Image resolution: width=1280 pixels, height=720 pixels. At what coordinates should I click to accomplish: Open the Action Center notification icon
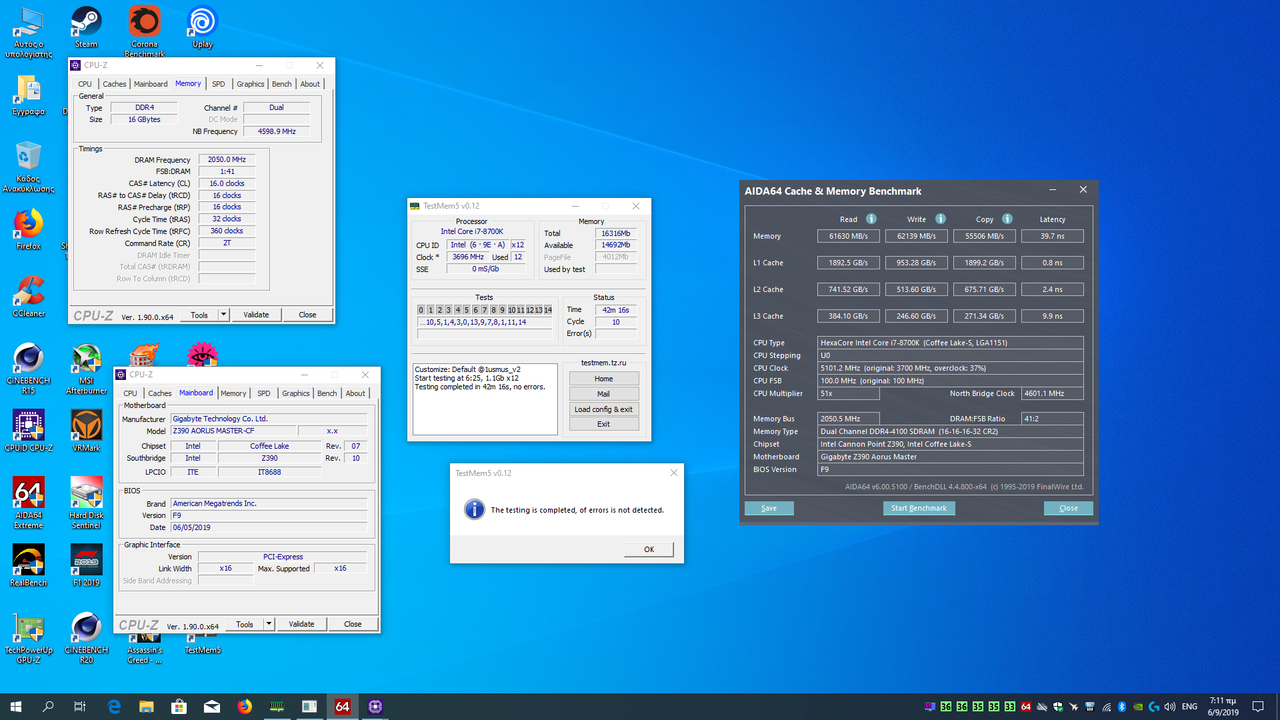[1258, 706]
